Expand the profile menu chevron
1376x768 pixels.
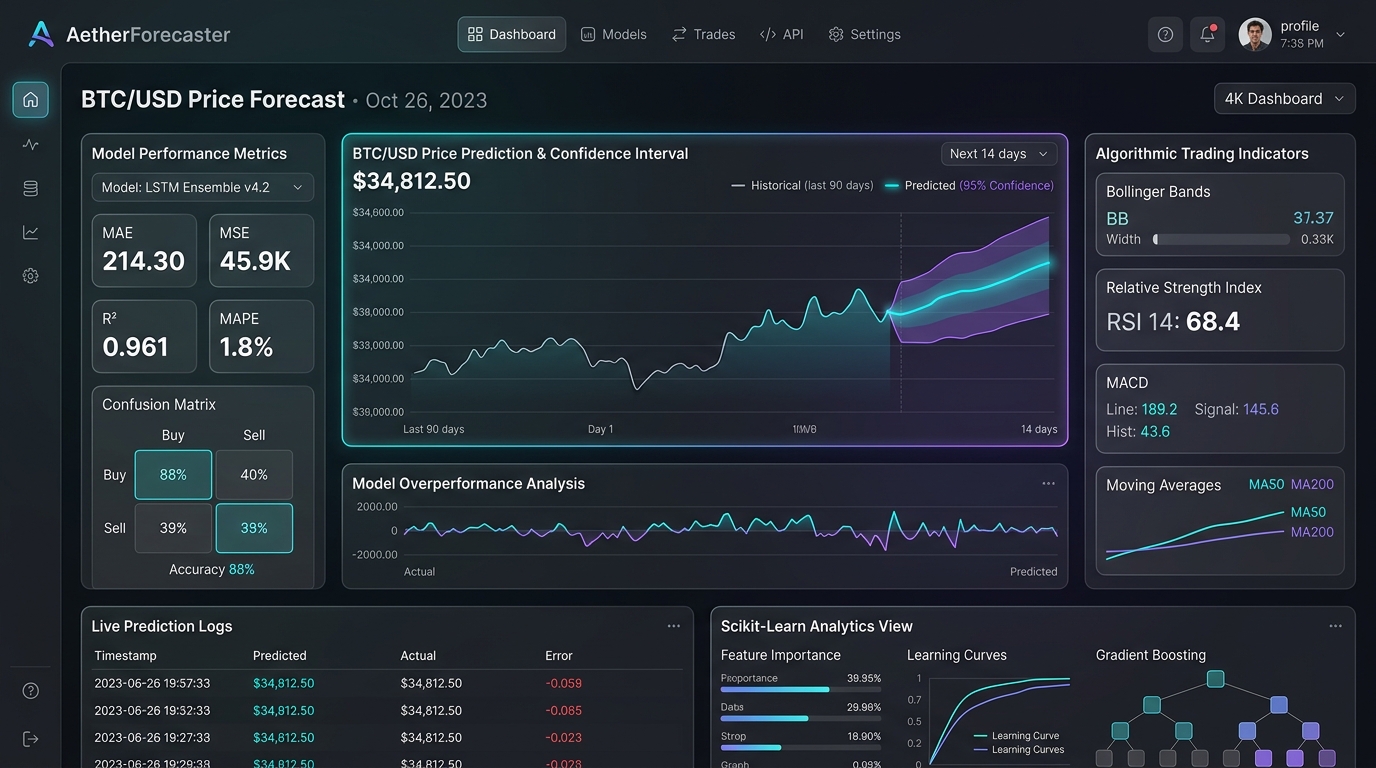point(1341,34)
